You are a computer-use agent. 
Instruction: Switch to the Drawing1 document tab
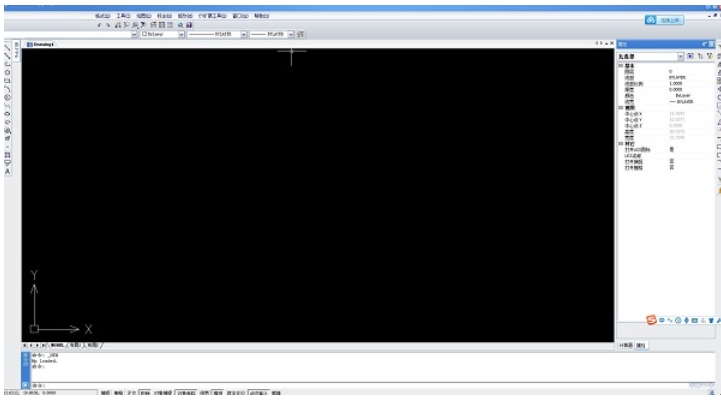click(41, 45)
